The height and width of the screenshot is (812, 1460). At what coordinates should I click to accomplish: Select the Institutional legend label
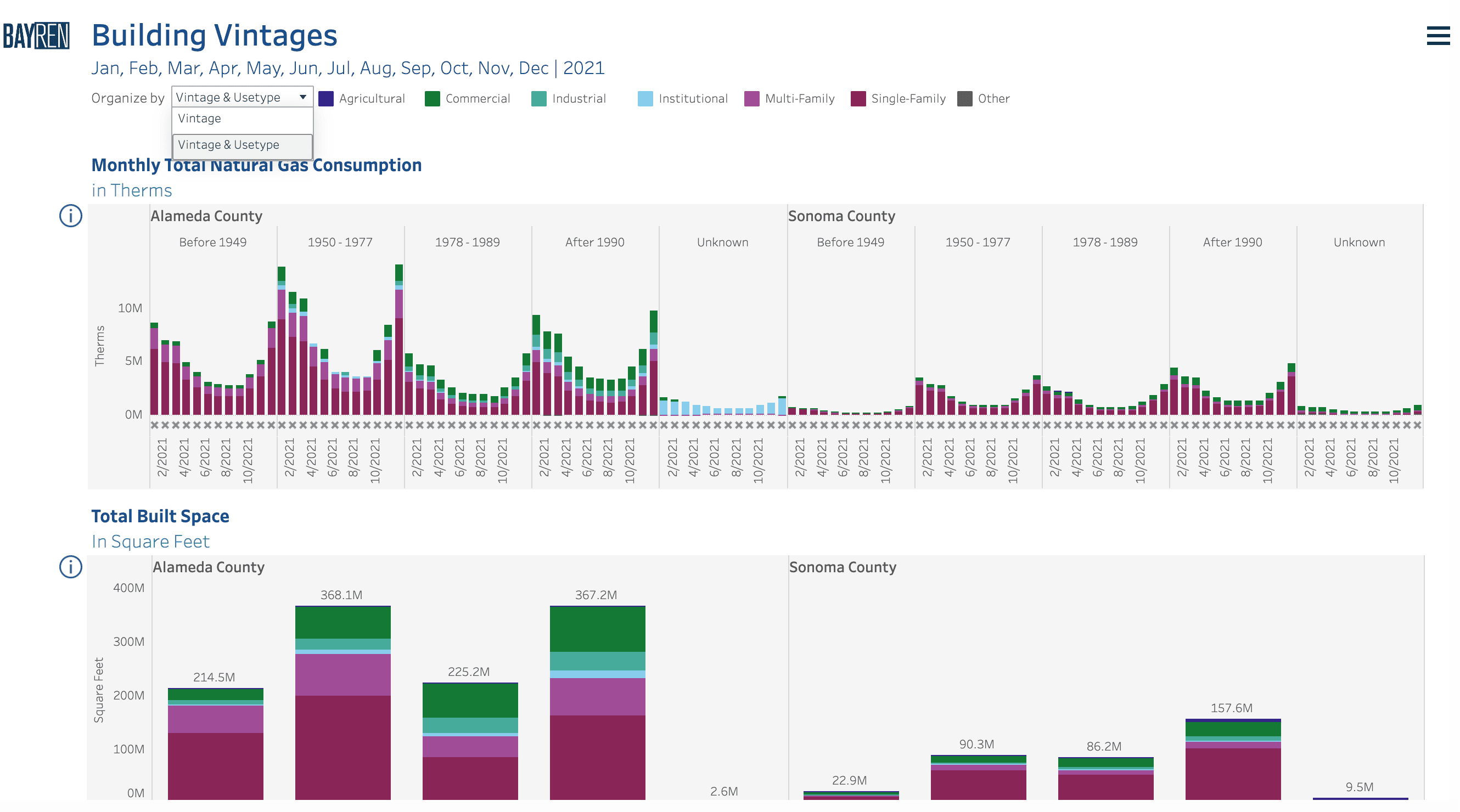tap(693, 99)
